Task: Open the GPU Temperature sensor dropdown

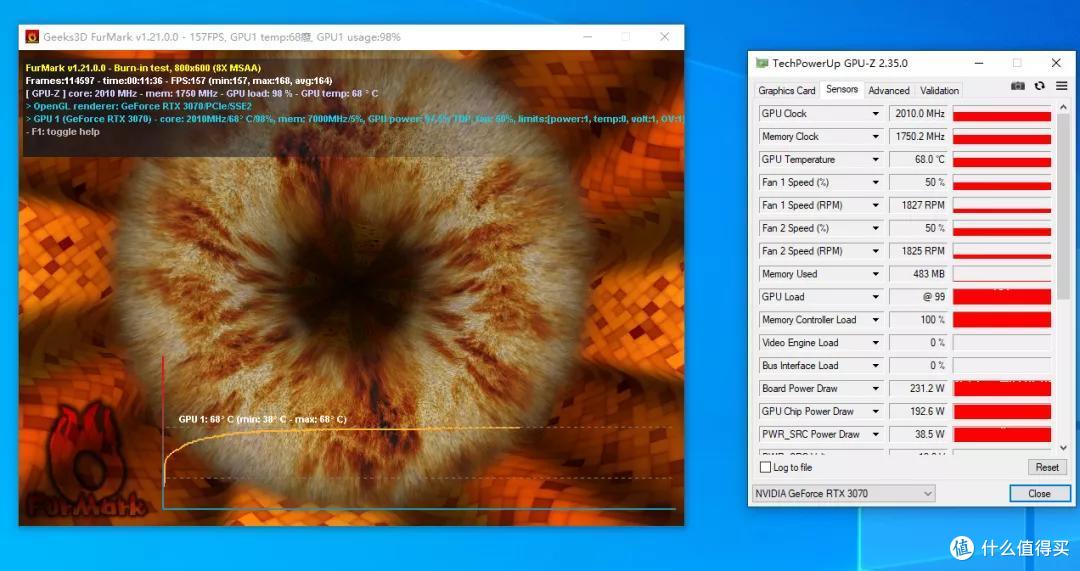Action: [875, 159]
